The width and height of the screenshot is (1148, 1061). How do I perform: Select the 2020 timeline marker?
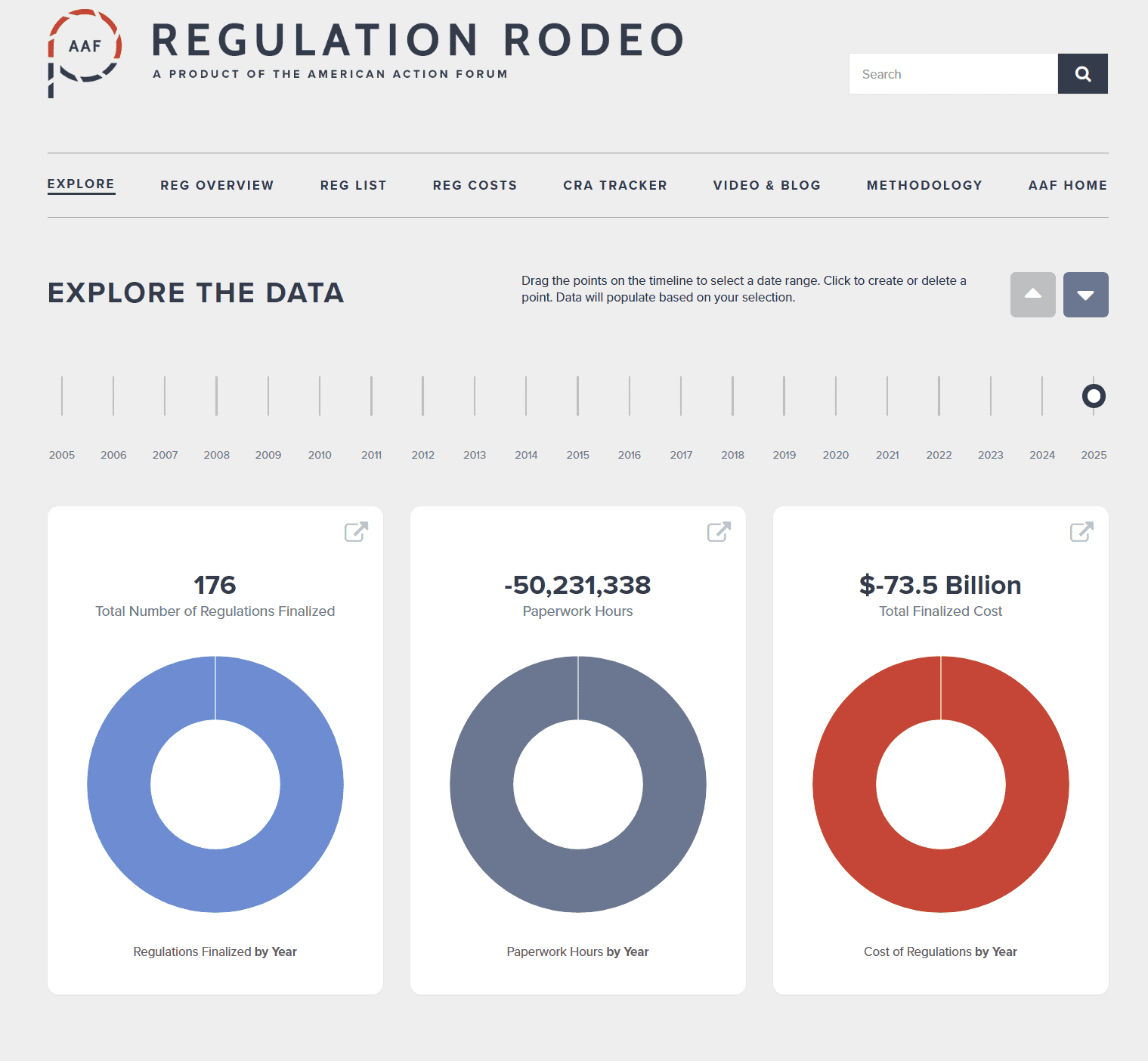click(x=836, y=396)
